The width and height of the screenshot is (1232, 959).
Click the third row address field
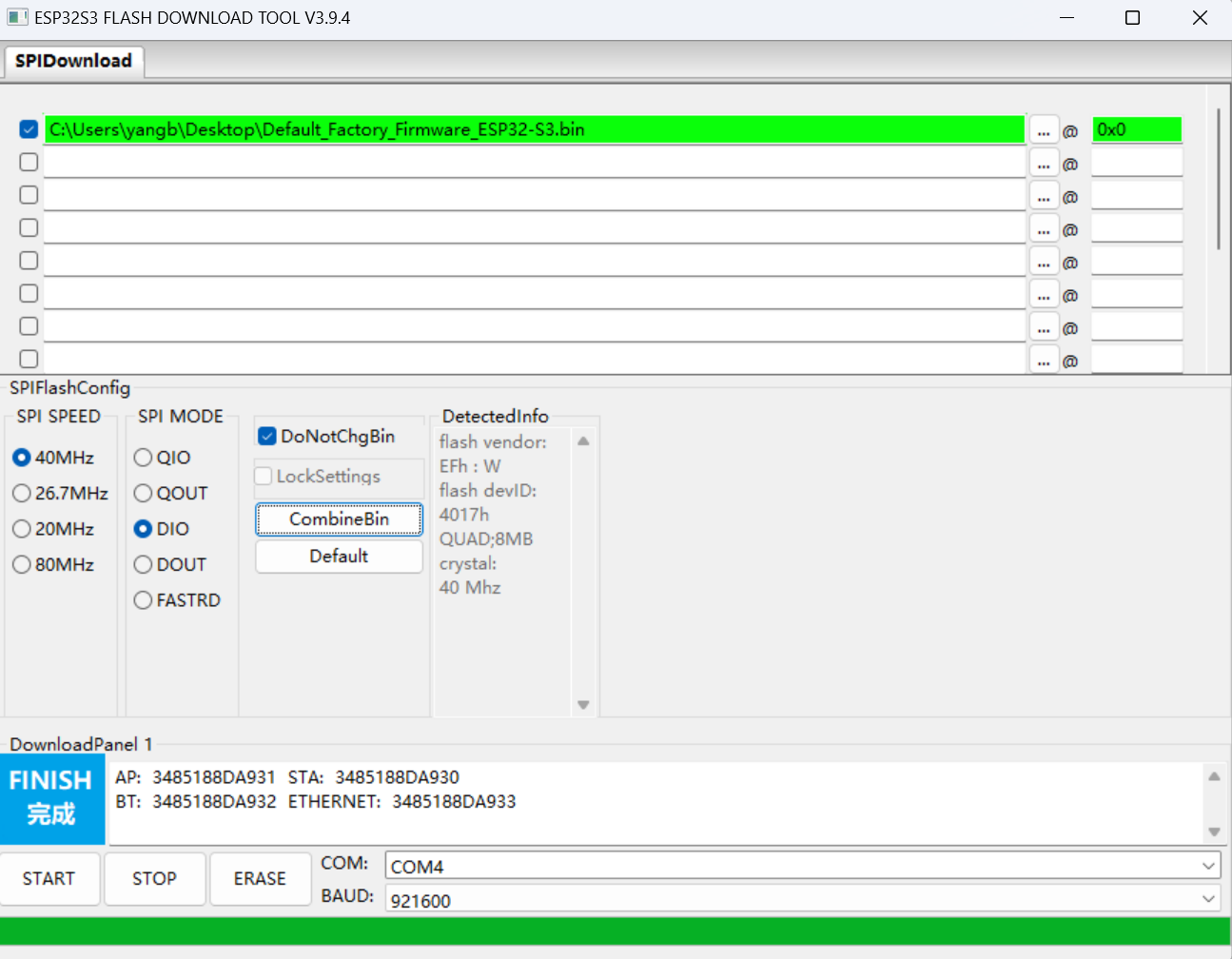(x=1137, y=195)
